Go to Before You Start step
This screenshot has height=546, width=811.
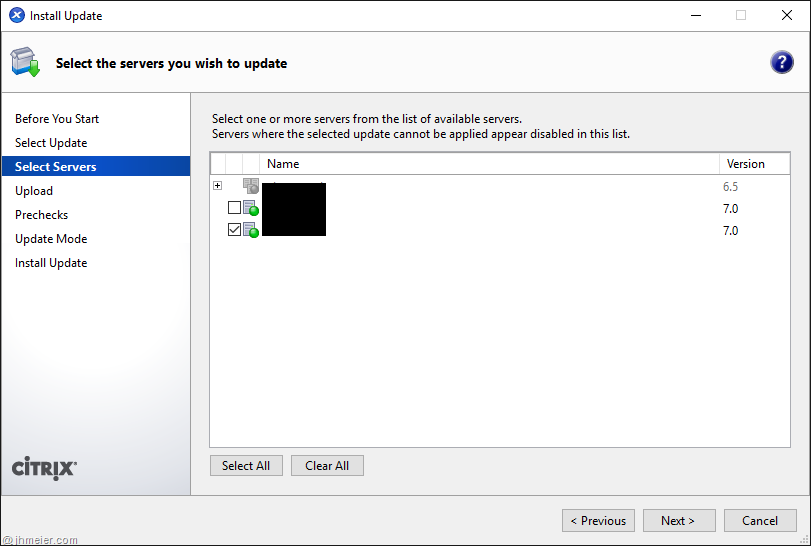point(57,119)
